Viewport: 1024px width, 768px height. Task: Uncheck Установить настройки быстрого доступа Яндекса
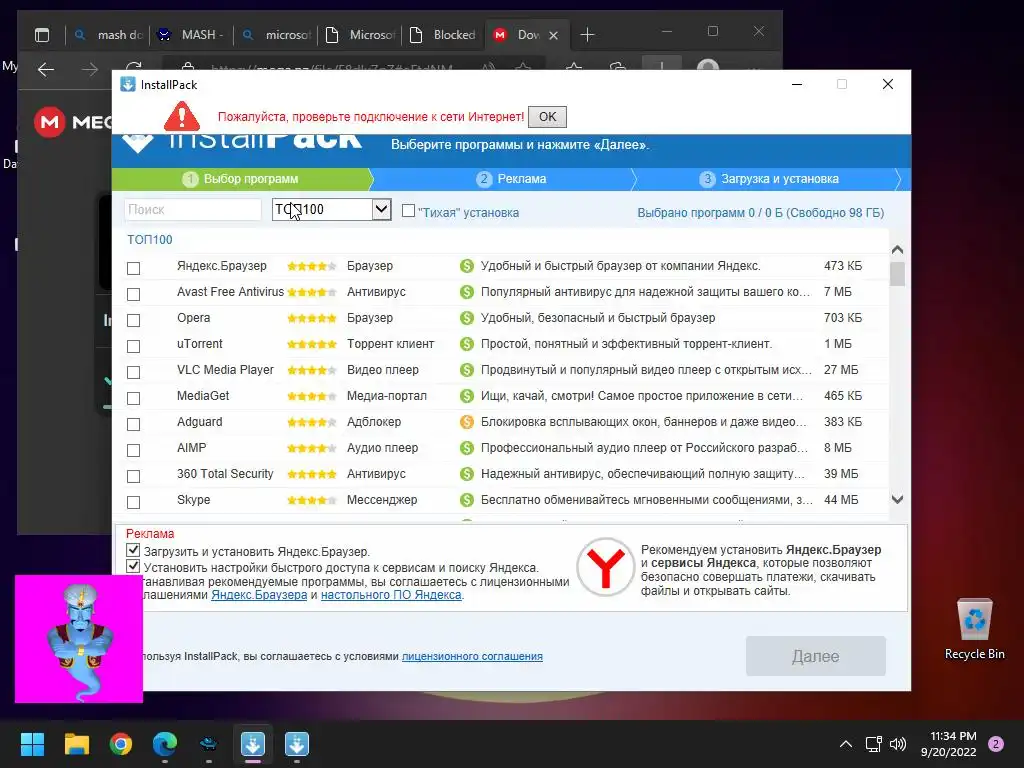tap(133, 566)
